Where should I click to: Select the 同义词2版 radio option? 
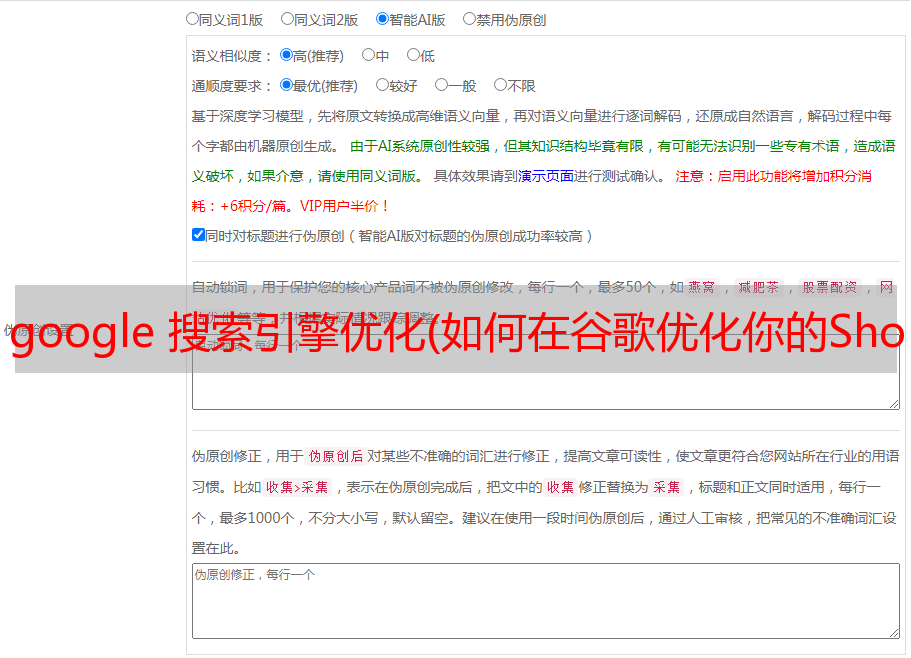(287, 19)
